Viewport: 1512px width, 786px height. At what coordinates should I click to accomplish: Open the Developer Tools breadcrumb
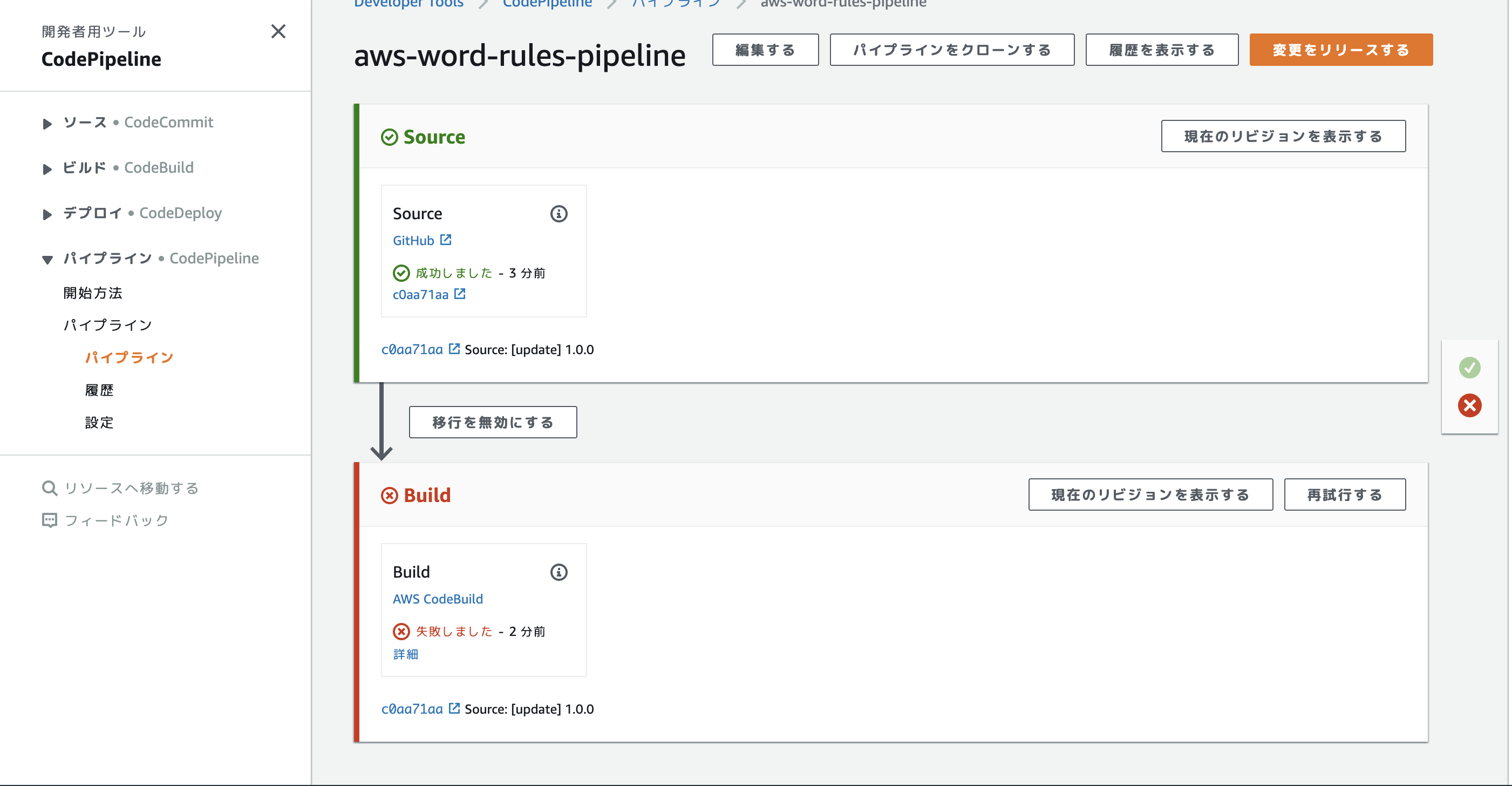pos(408,4)
